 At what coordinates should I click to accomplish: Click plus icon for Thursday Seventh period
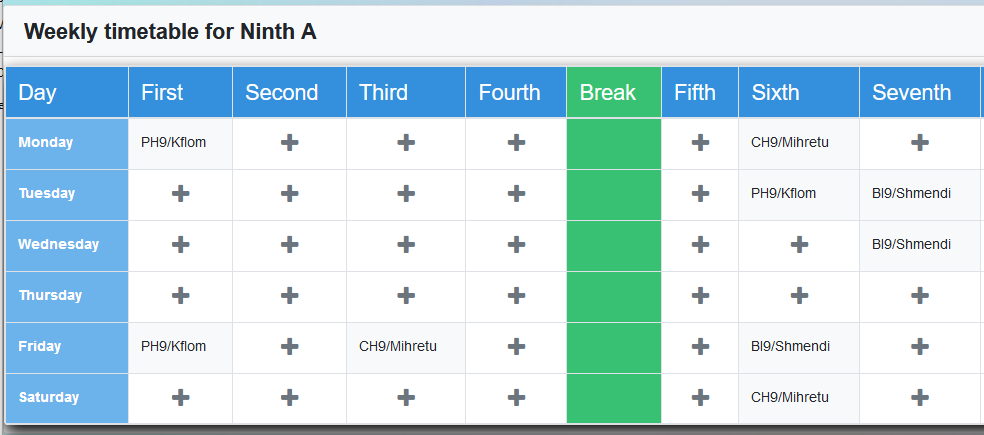point(920,296)
